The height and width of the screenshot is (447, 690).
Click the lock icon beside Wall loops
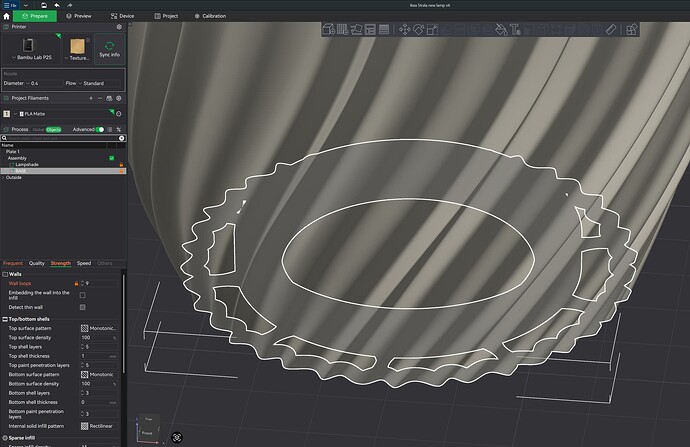[x=76, y=283]
